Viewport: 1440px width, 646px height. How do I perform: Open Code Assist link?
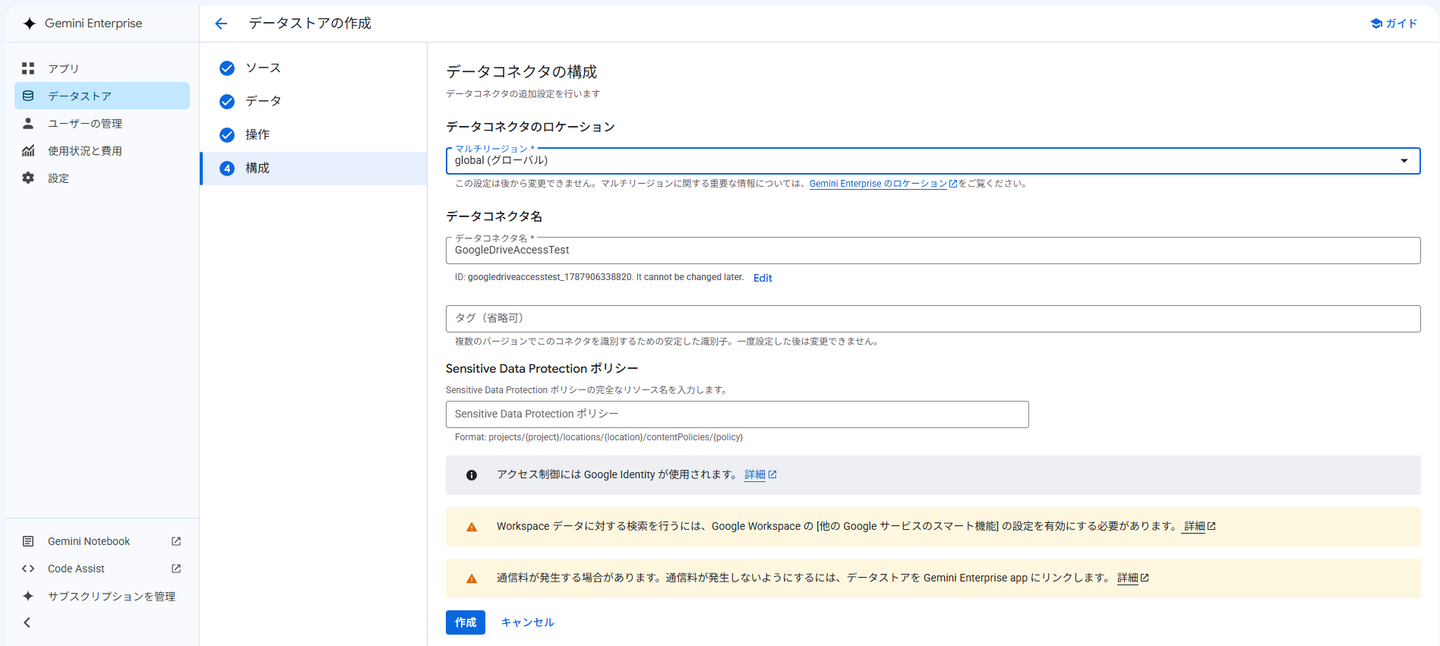point(102,569)
